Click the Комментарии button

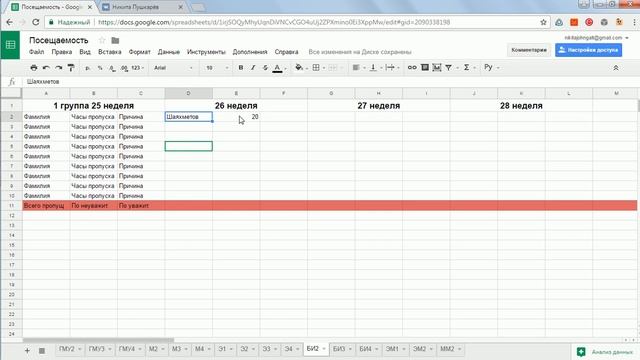tap(529, 50)
